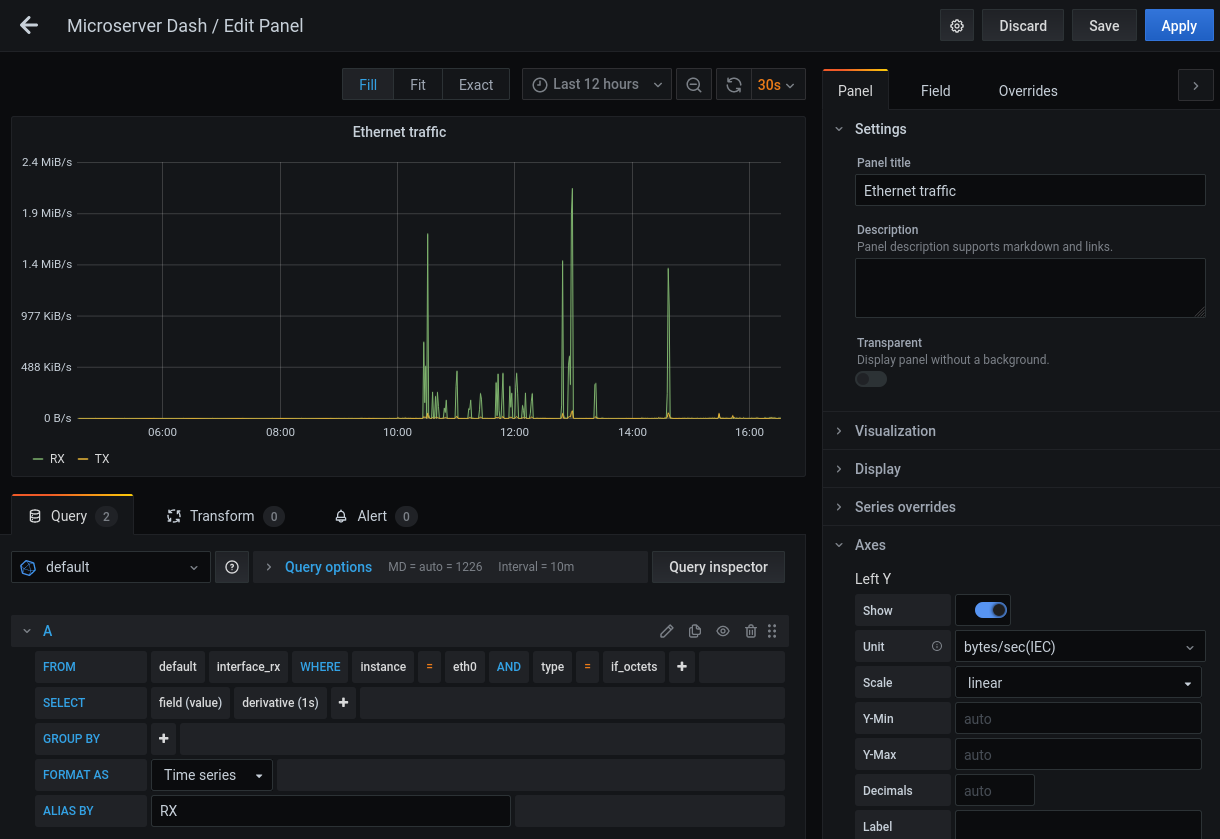1220x839 pixels.
Task: Duplicate query A with copy icon
Action: (x=695, y=631)
